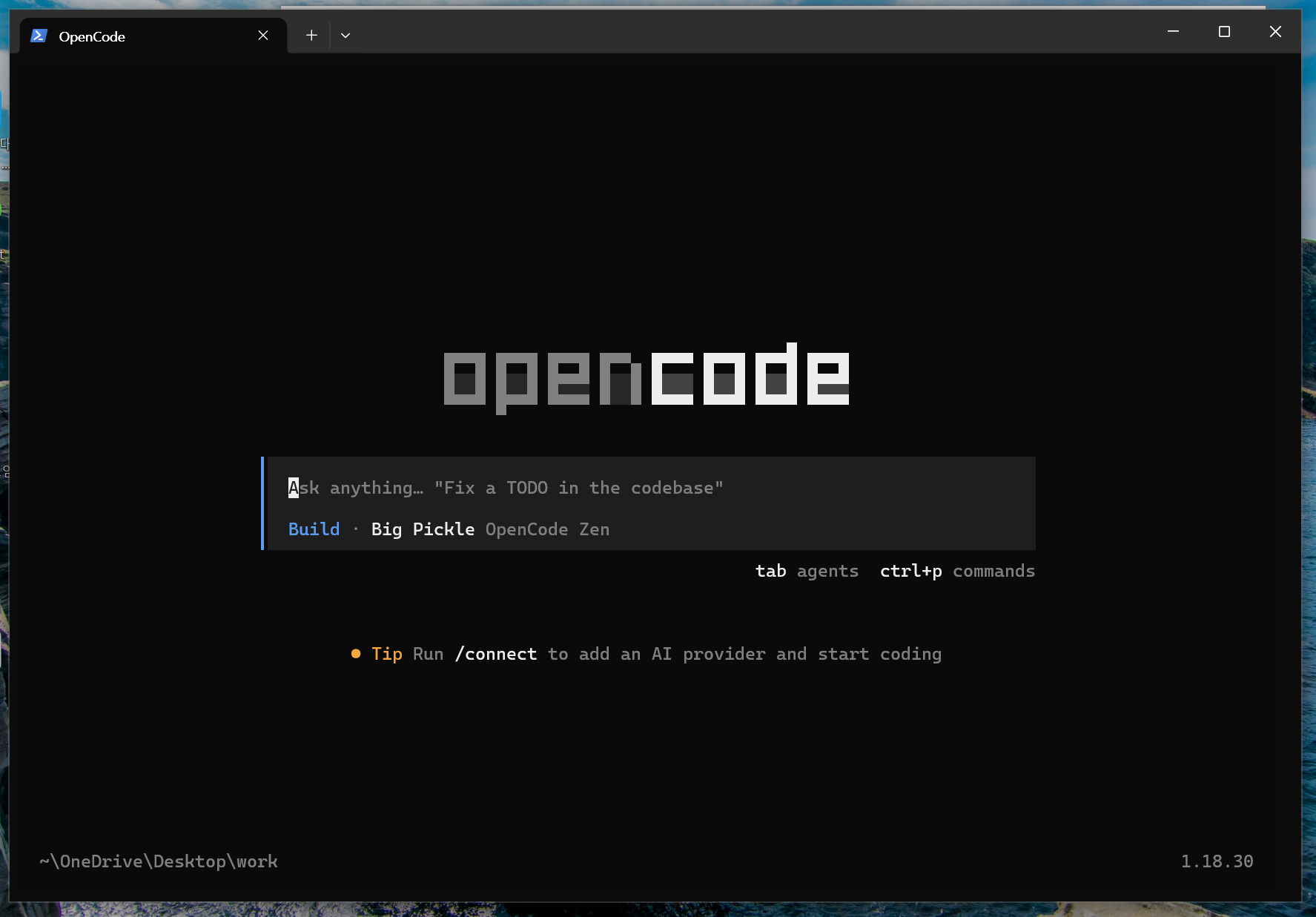The height and width of the screenshot is (917, 1316).
Task: Click the /connect command in the tip
Action: pos(496,654)
